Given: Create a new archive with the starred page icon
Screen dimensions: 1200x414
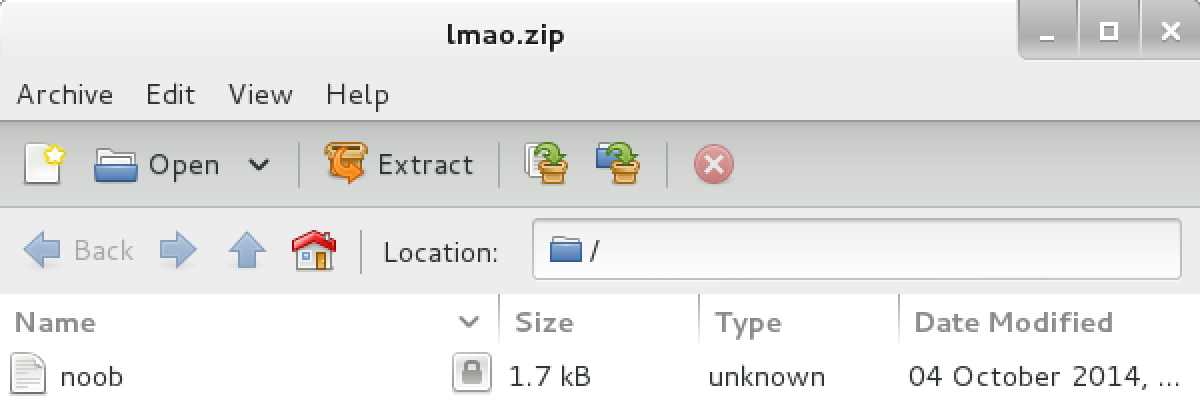Looking at the screenshot, I should [43, 164].
